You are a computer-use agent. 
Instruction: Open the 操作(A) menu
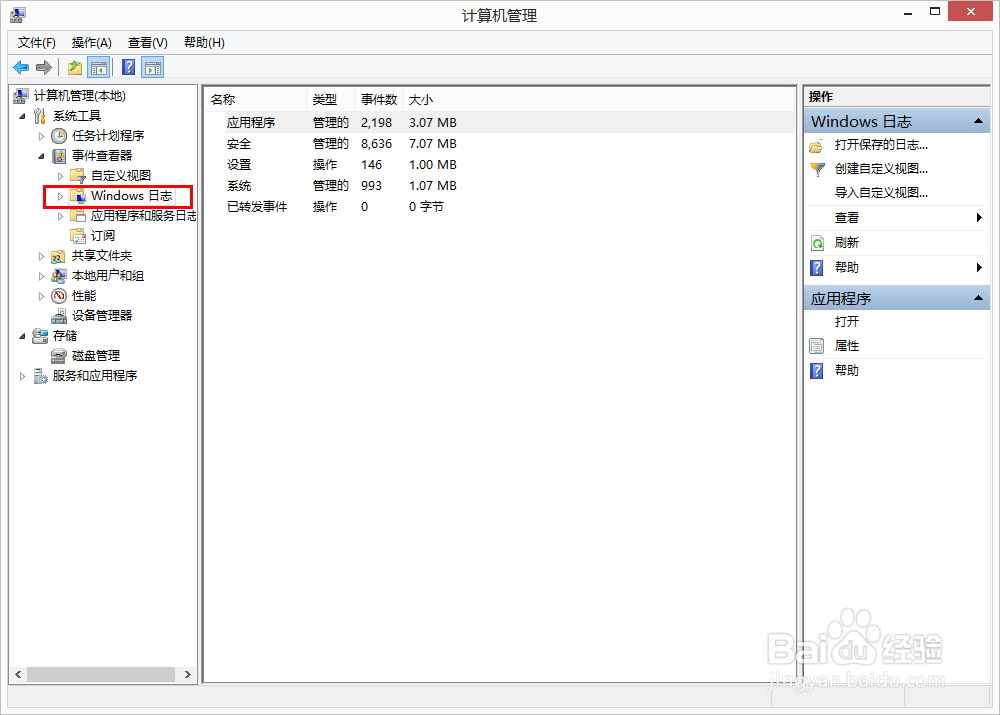(x=92, y=43)
